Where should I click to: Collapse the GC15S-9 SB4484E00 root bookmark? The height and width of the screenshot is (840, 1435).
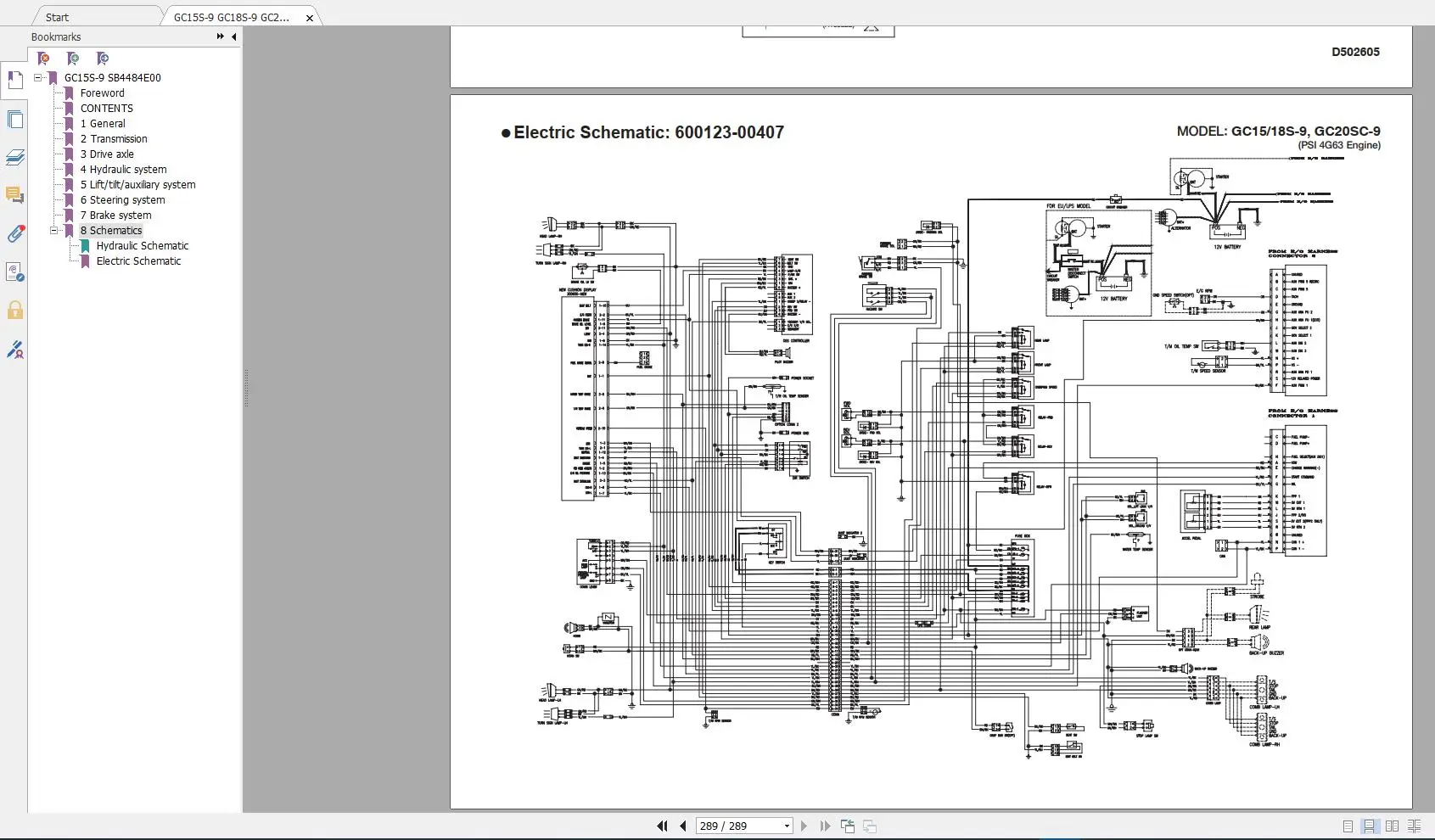pyautogui.click(x=38, y=77)
